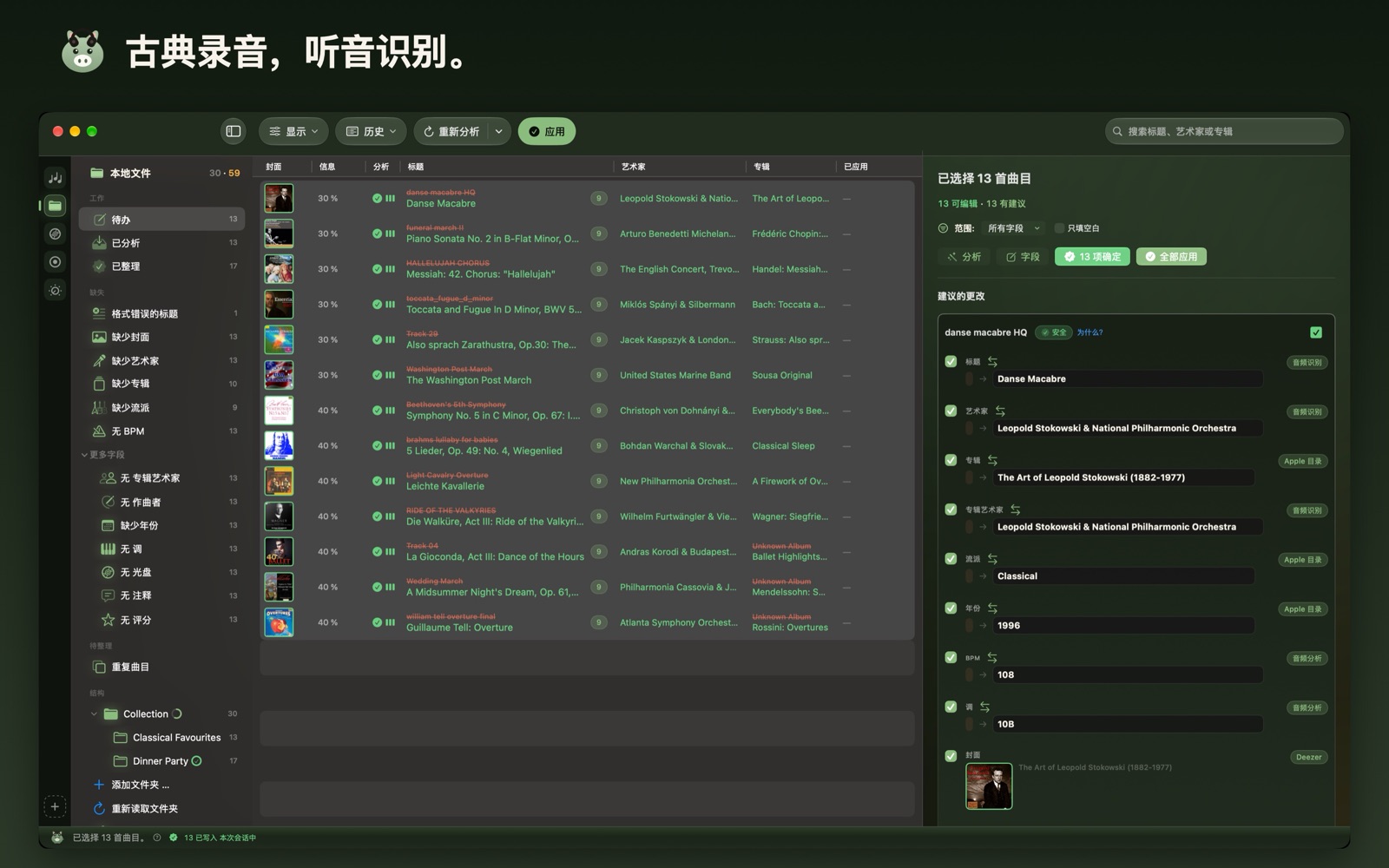
Task: Open the 历史 dropdown
Action: [371, 131]
